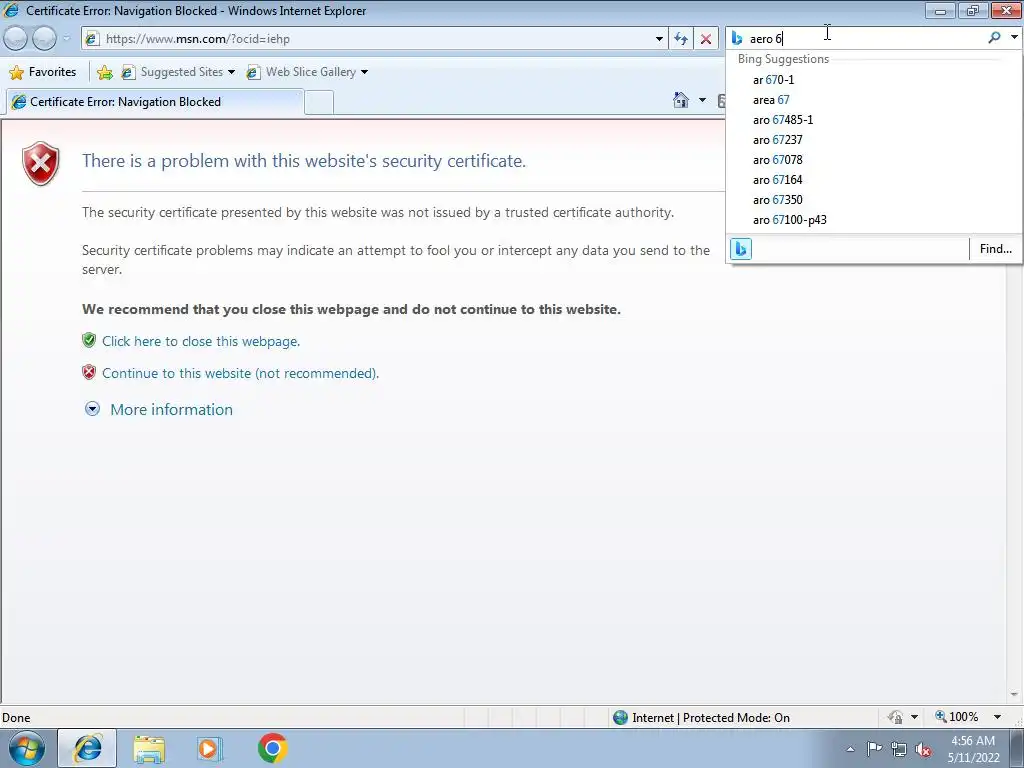1024x768 pixels.
Task: Expand the More information section
Action: [x=171, y=409]
